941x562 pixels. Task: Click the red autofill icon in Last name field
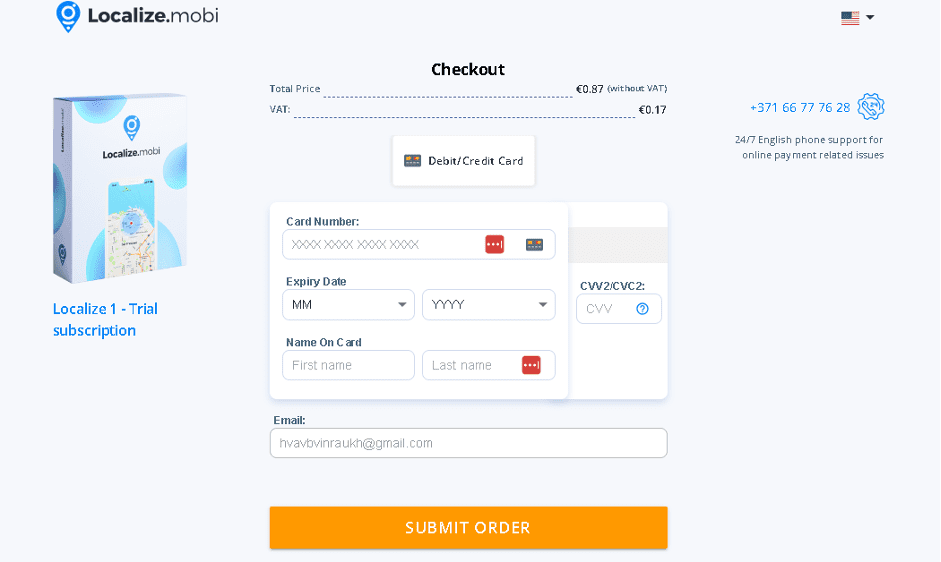click(531, 365)
